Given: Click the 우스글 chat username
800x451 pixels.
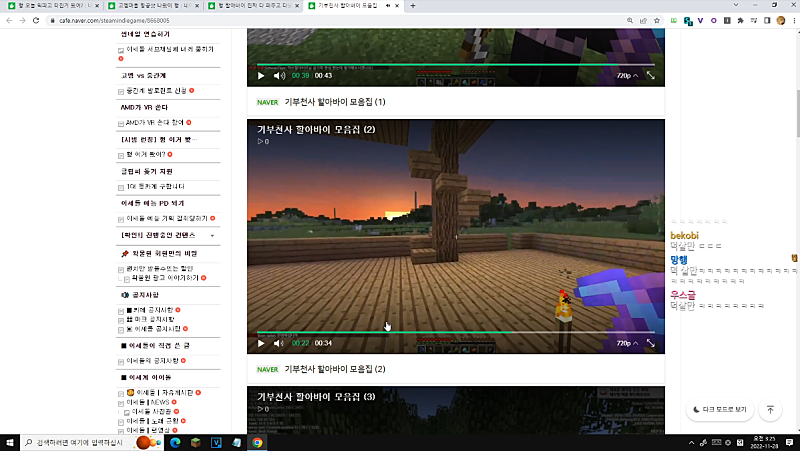Looking at the screenshot, I should tap(683, 295).
